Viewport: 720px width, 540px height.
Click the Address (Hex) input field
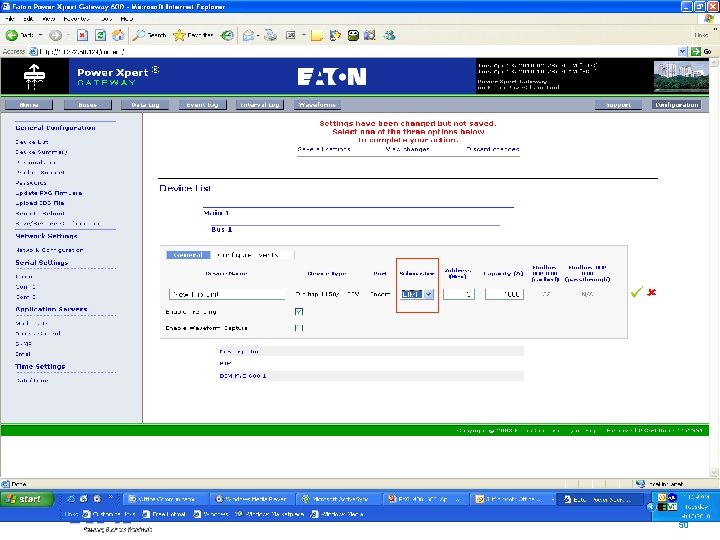coord(459,294)
